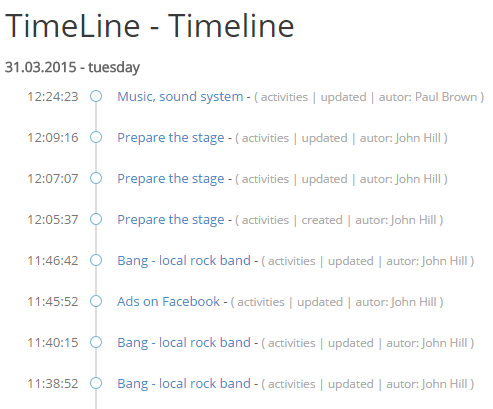Click the timeline circle marker at 12:05:37

(96, 219)
